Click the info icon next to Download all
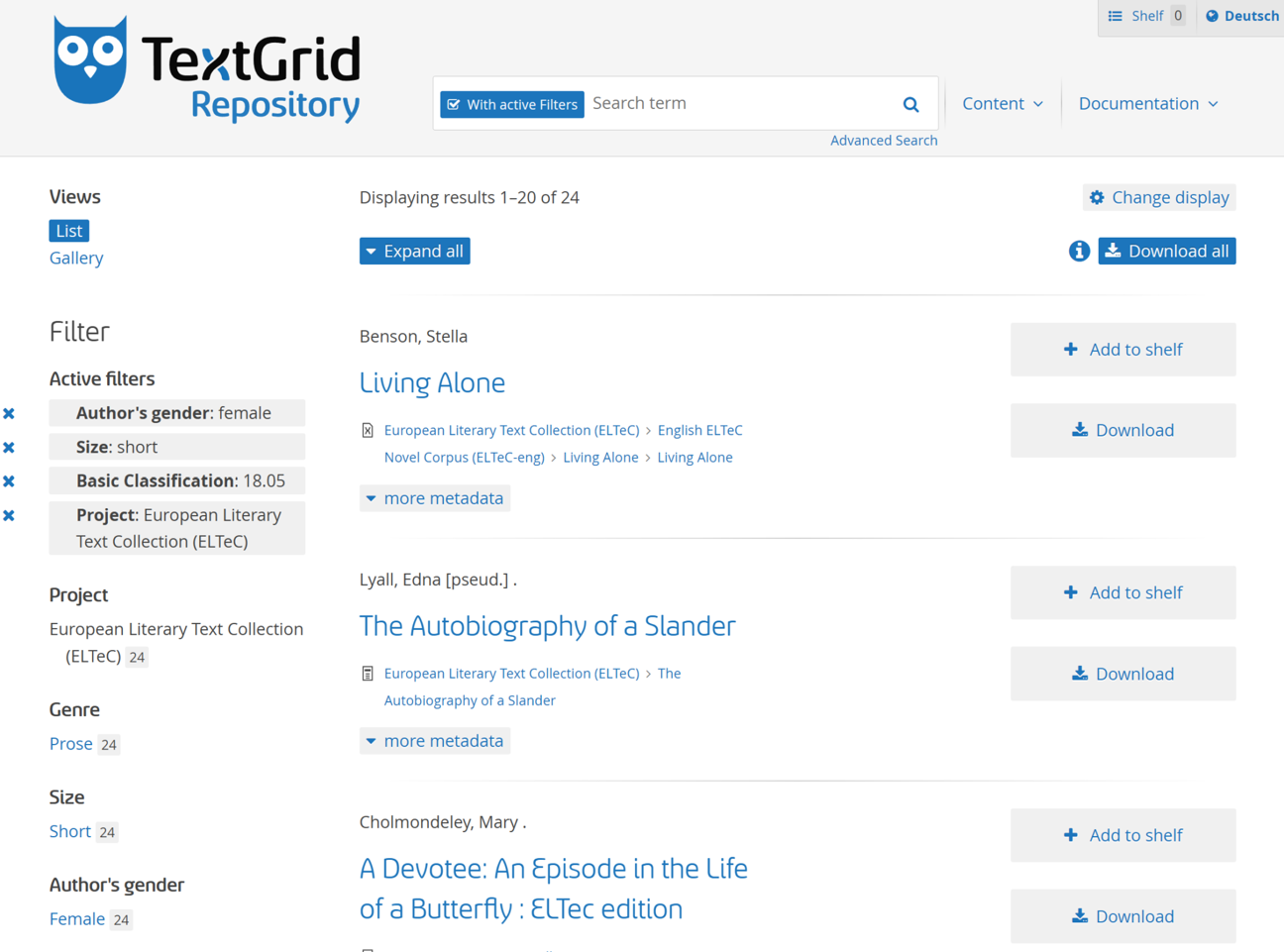 (x=1079, y=252)
